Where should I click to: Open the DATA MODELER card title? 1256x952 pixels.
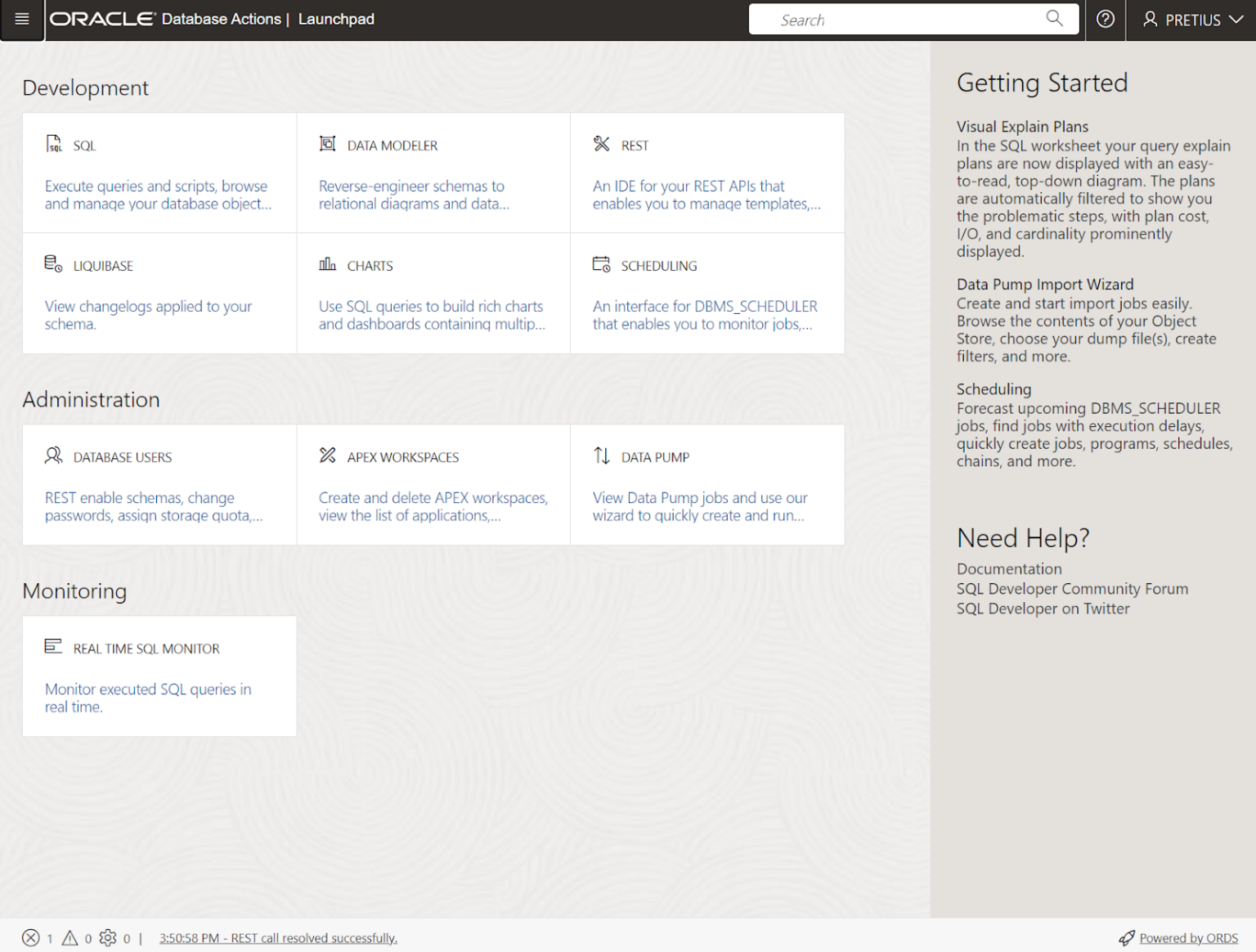tap(392, 146)
